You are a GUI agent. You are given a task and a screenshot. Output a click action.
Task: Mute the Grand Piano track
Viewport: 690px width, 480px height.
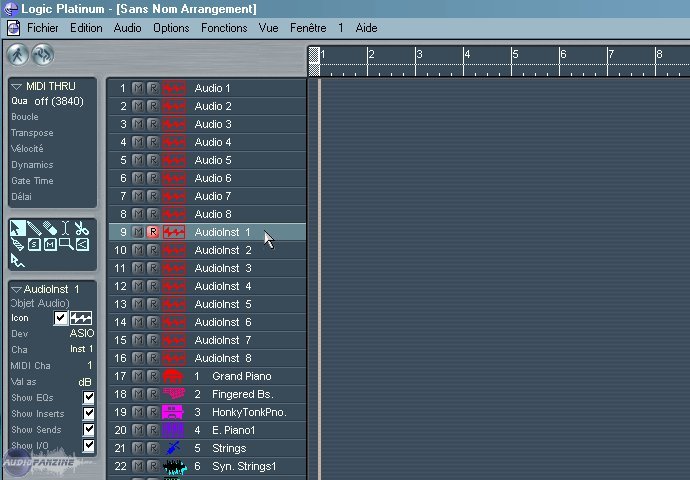(x=138, y=376)
